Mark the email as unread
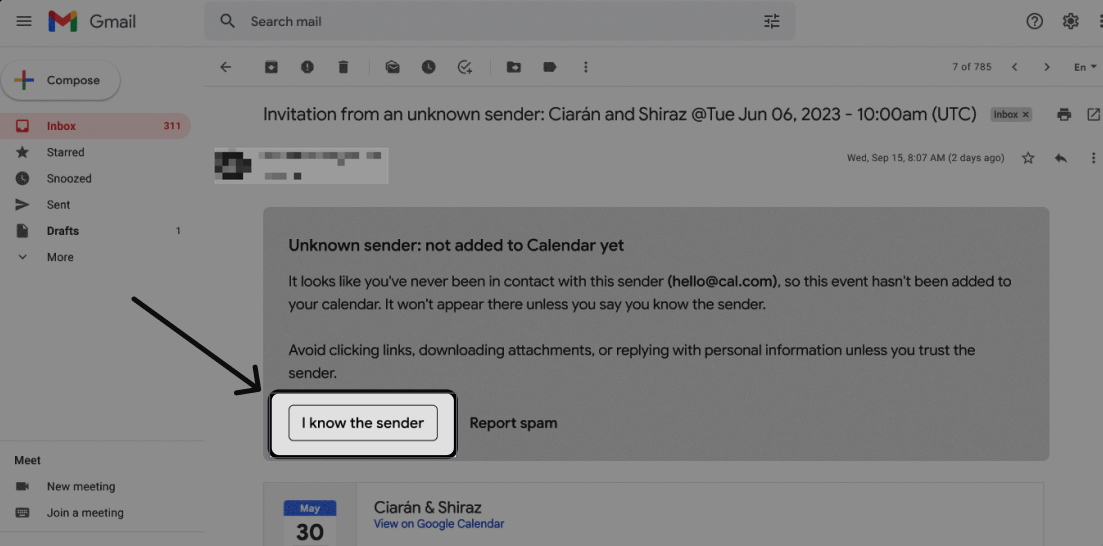 pyautogui.click(x=393, y=67)
